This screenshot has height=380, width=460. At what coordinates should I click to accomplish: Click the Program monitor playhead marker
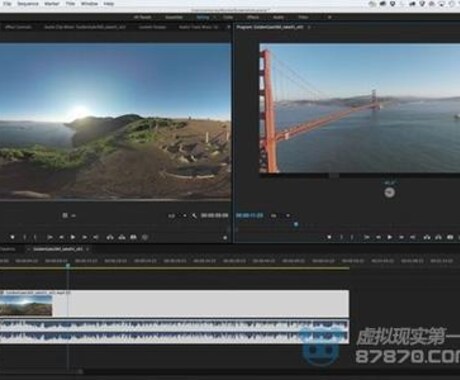[x=296, y=225]
